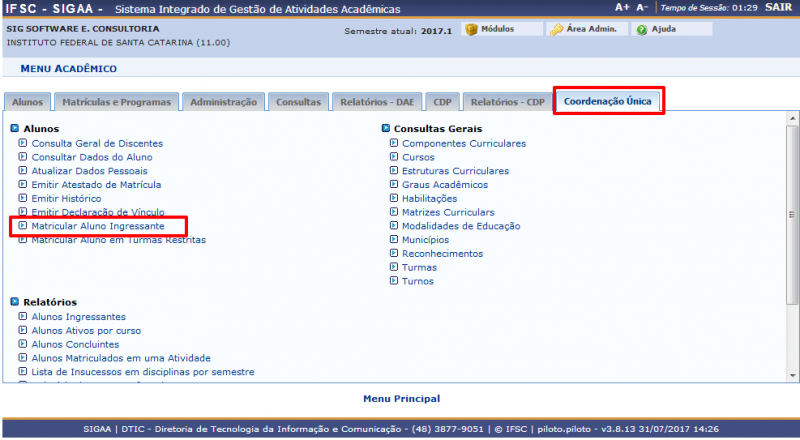Click the Menu Principal link
800x440 pixels.
[x=401, y=398]
